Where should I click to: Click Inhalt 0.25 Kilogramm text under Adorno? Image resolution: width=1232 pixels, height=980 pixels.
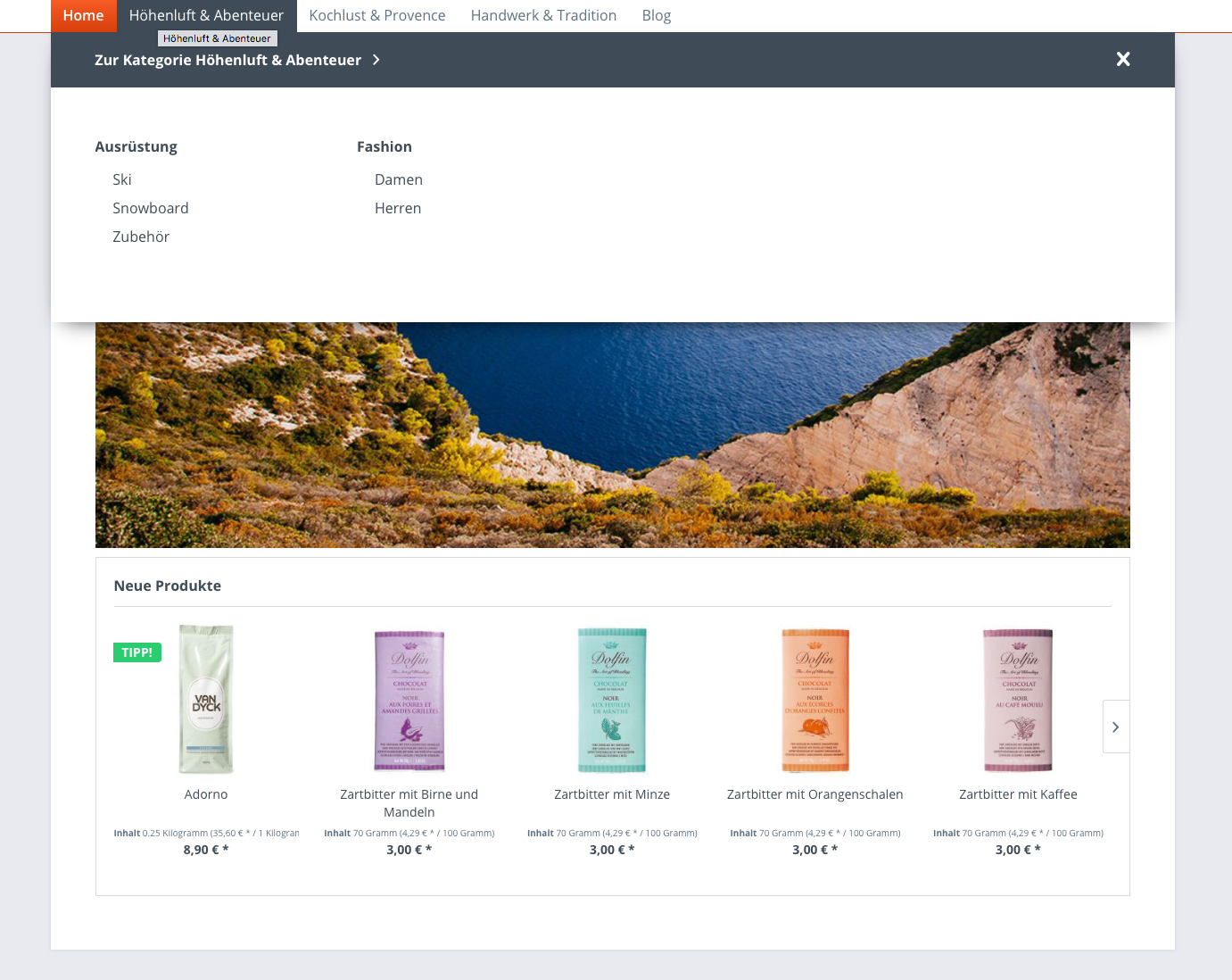[206, 833]
